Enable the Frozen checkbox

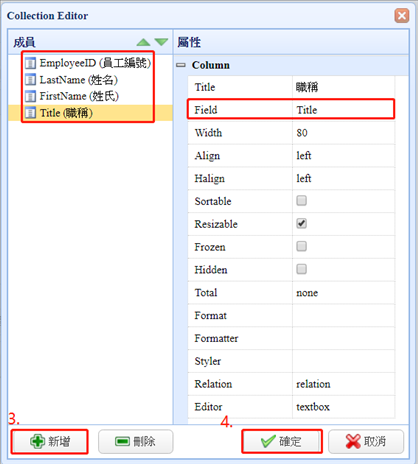[x=302, y=246]
